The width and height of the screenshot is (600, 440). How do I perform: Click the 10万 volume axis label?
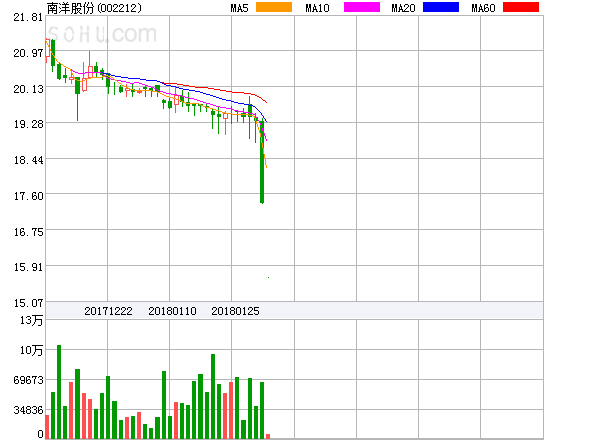pyautogui.click(x=31, y=350)
